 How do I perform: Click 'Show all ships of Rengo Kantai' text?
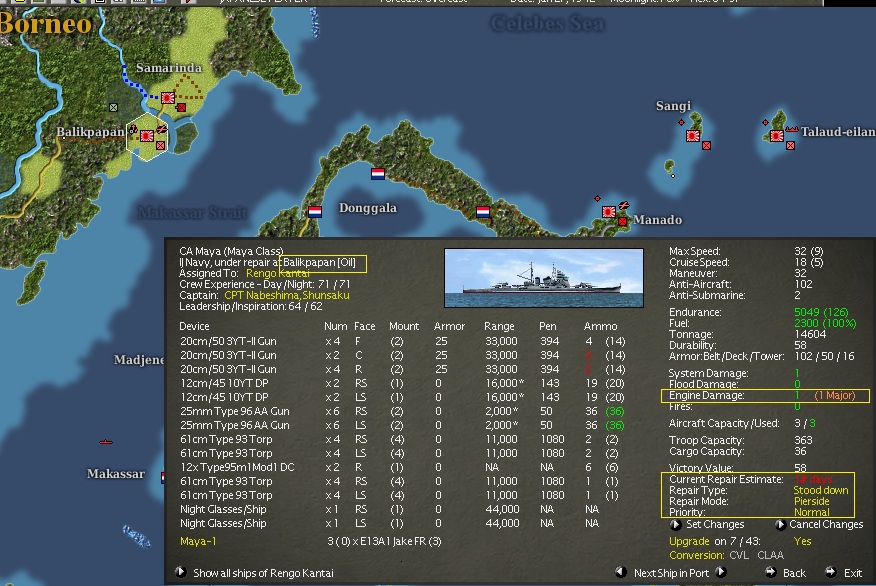point(263,573)
